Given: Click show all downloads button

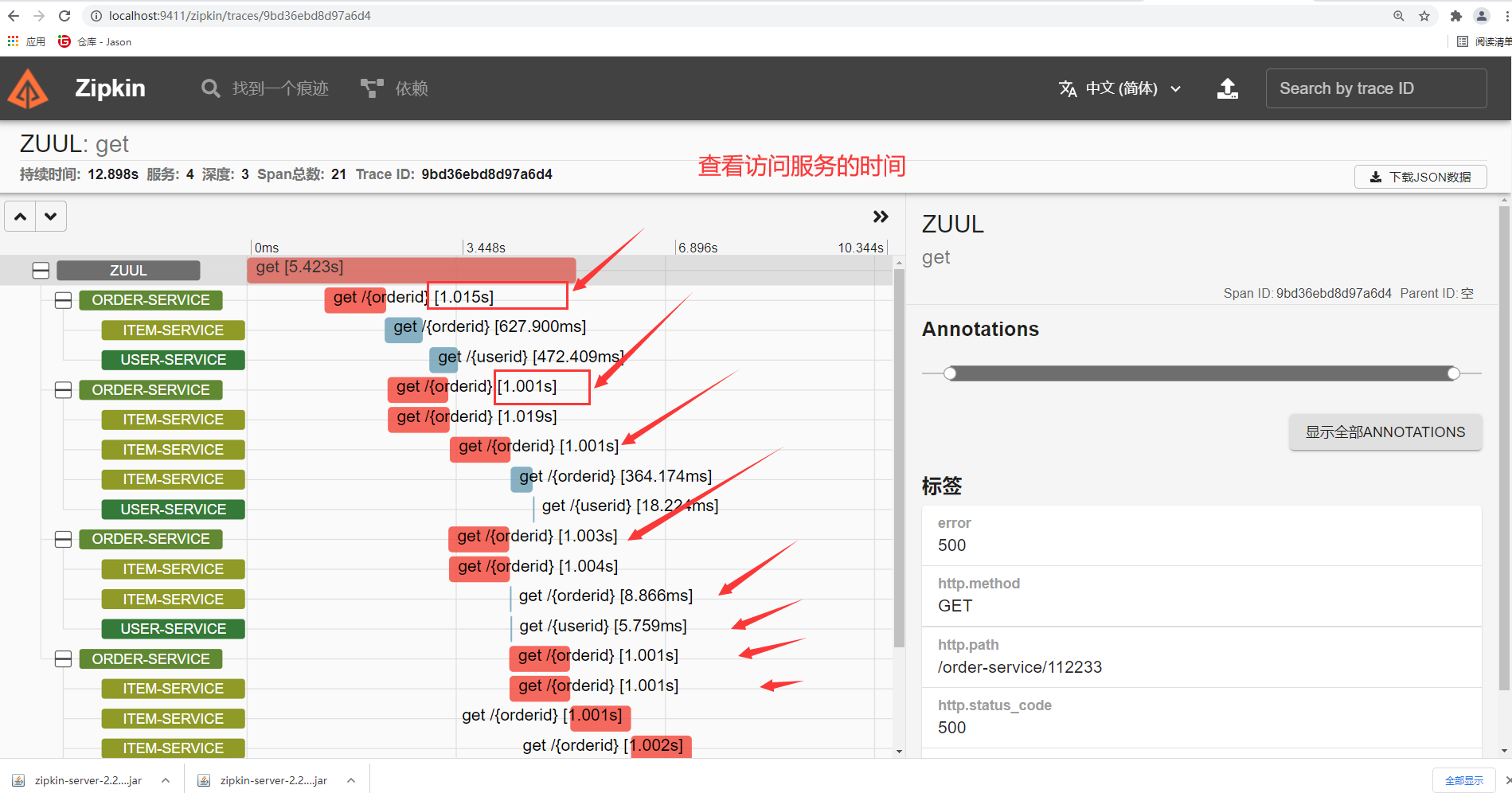Looking at the screenshot, I should [1463, 780].
